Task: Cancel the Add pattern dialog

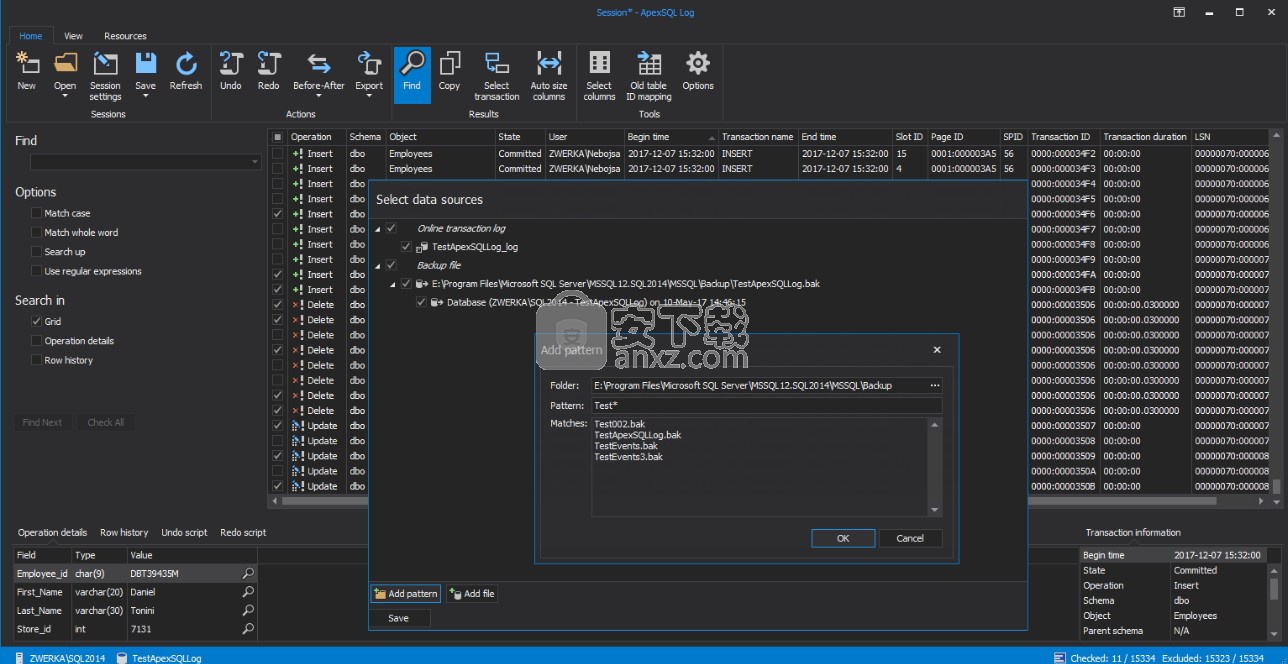Action: pyautogui.click(x=910, y=538)
